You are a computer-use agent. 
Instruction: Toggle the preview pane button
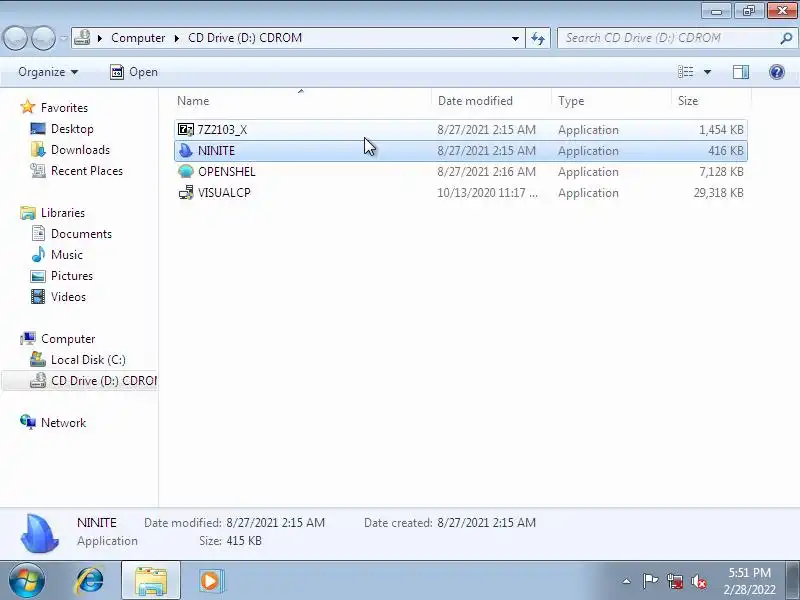(x=741, y=72)
